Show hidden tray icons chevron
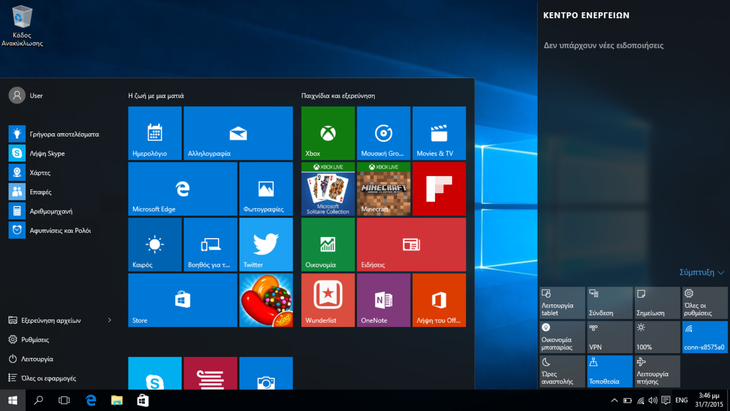Screen dimensions: 730x411 [x=615, y=400]
